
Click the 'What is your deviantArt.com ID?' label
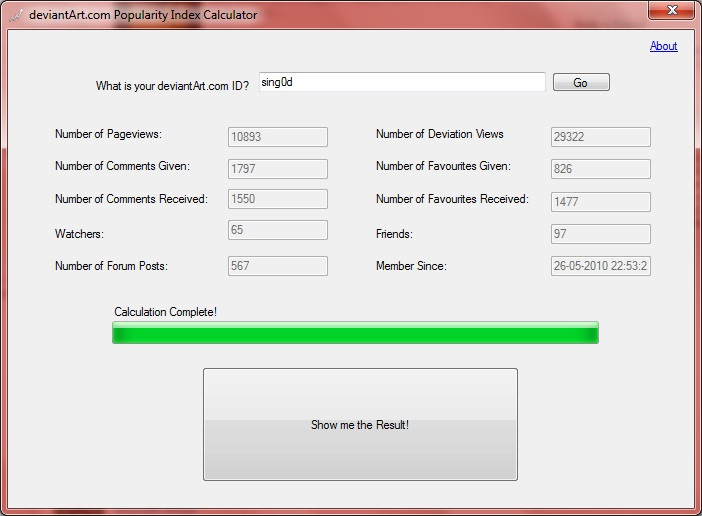tap(172, 85)
